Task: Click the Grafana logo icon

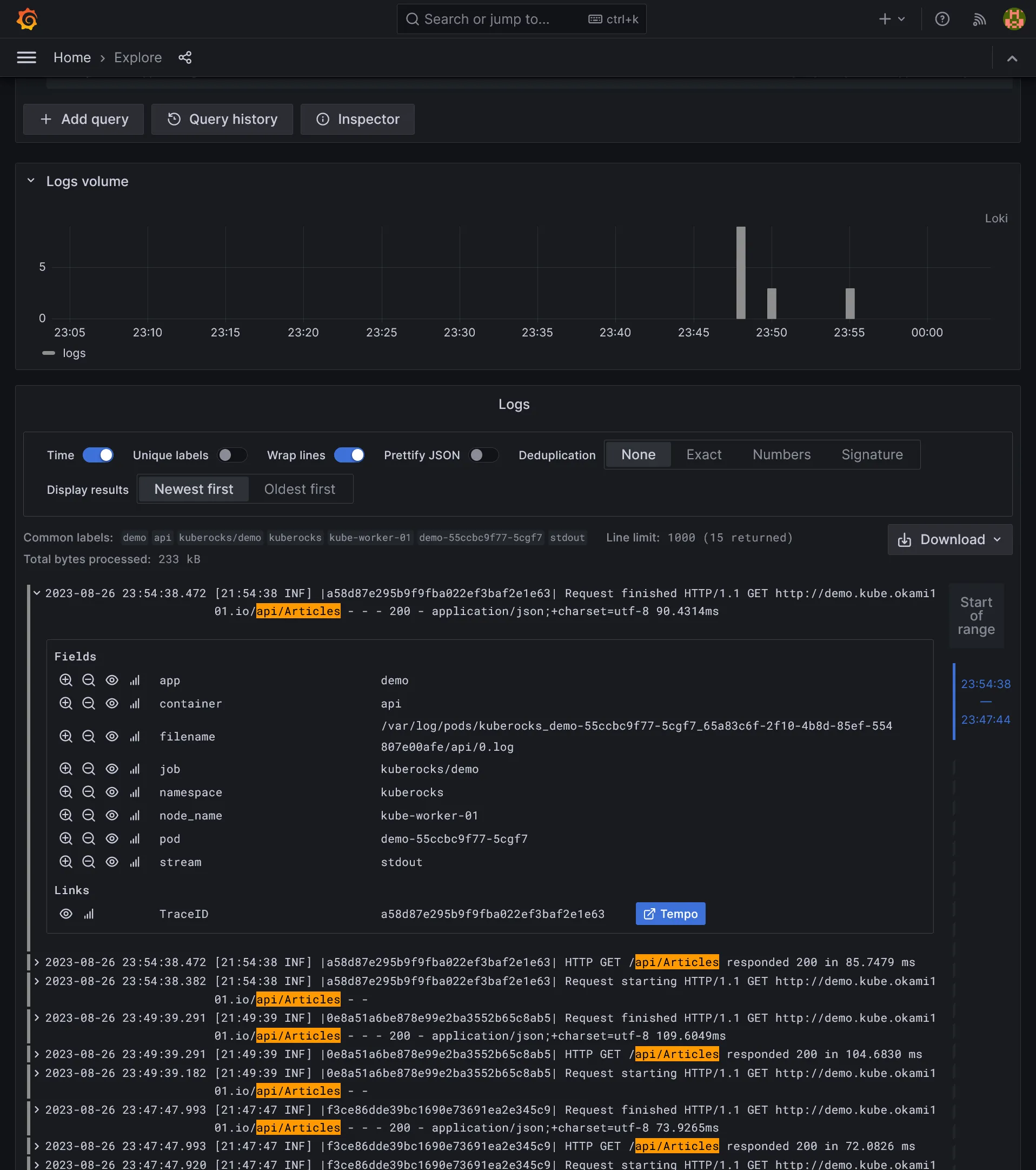Action: [x=27, y=19]
